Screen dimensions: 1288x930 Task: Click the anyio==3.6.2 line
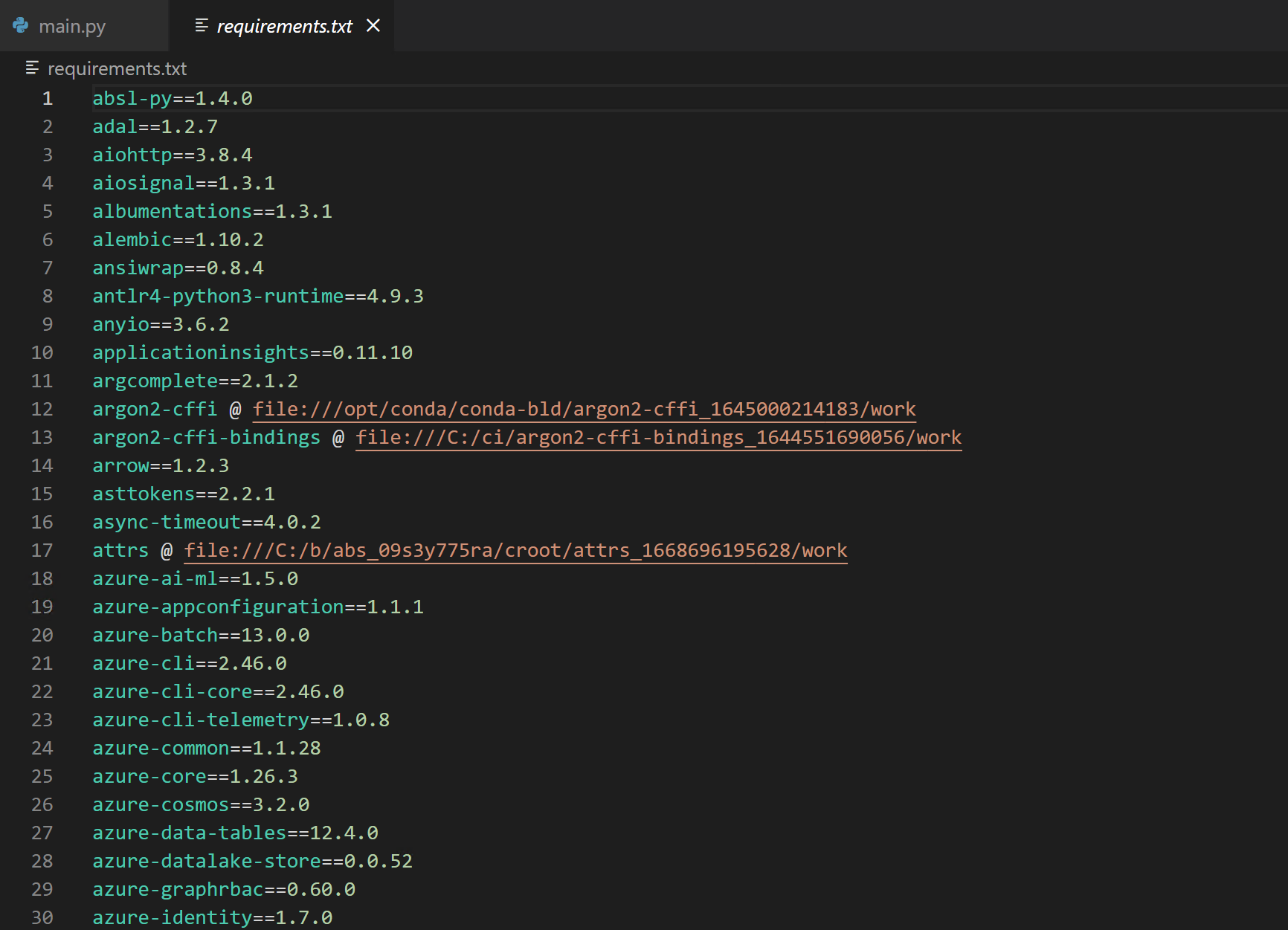pyautogui.click(x=161, y=324)
